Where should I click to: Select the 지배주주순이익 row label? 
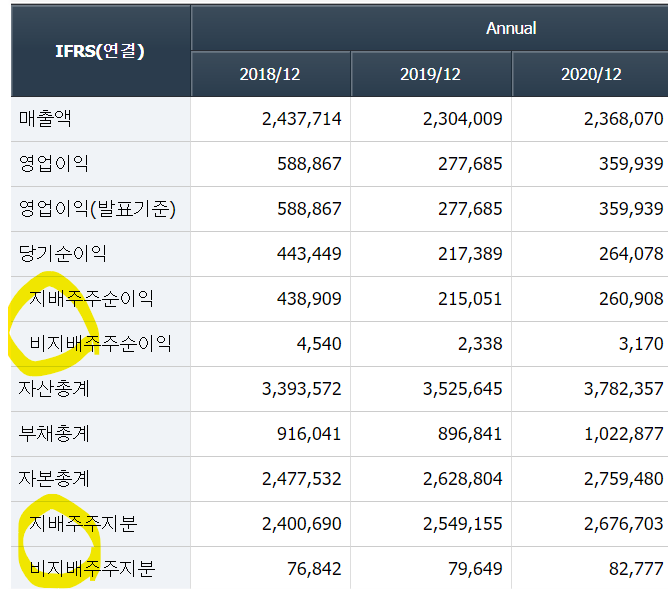coord(91,299)
